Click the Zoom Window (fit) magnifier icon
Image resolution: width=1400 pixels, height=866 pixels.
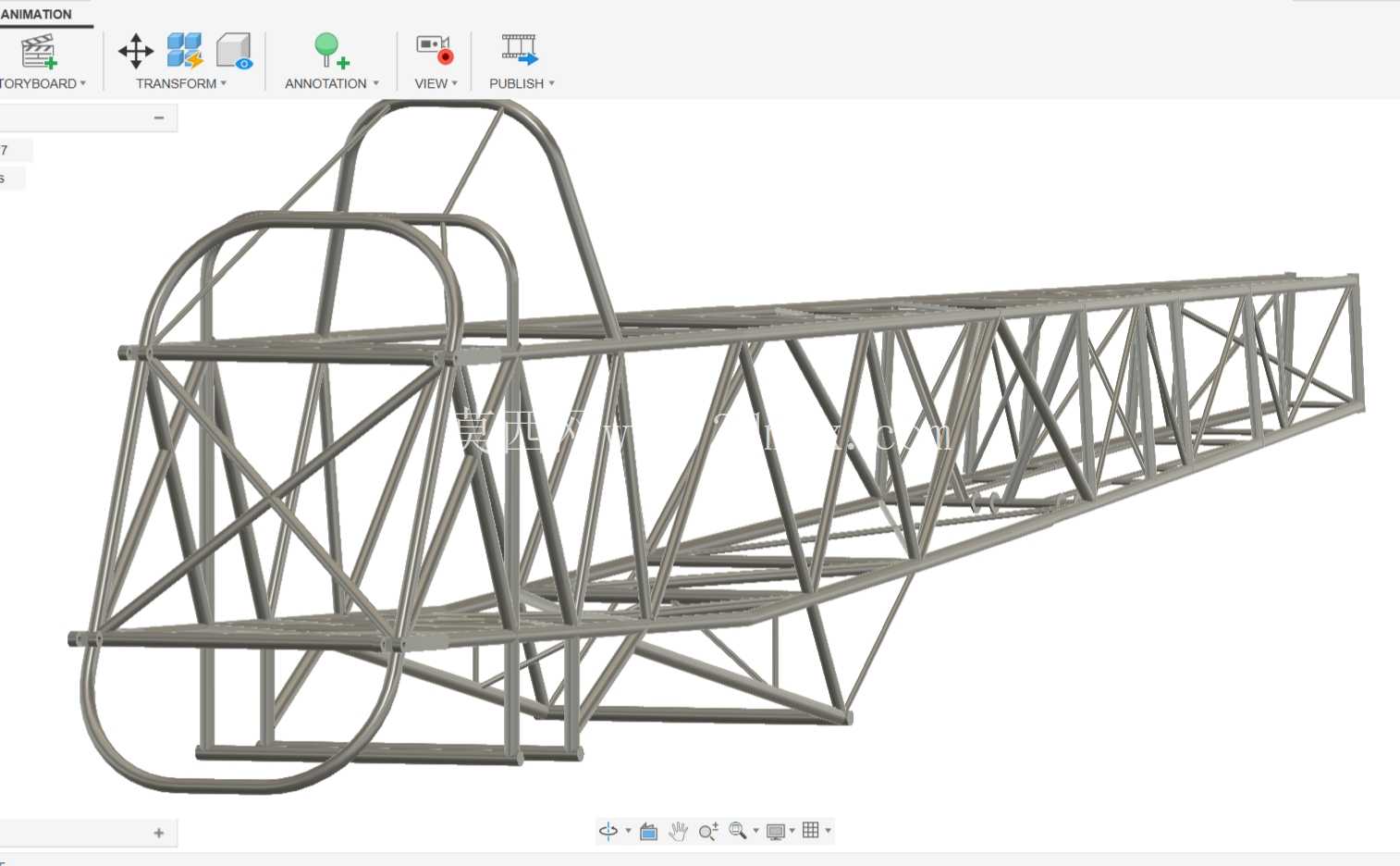pos(738,831)
